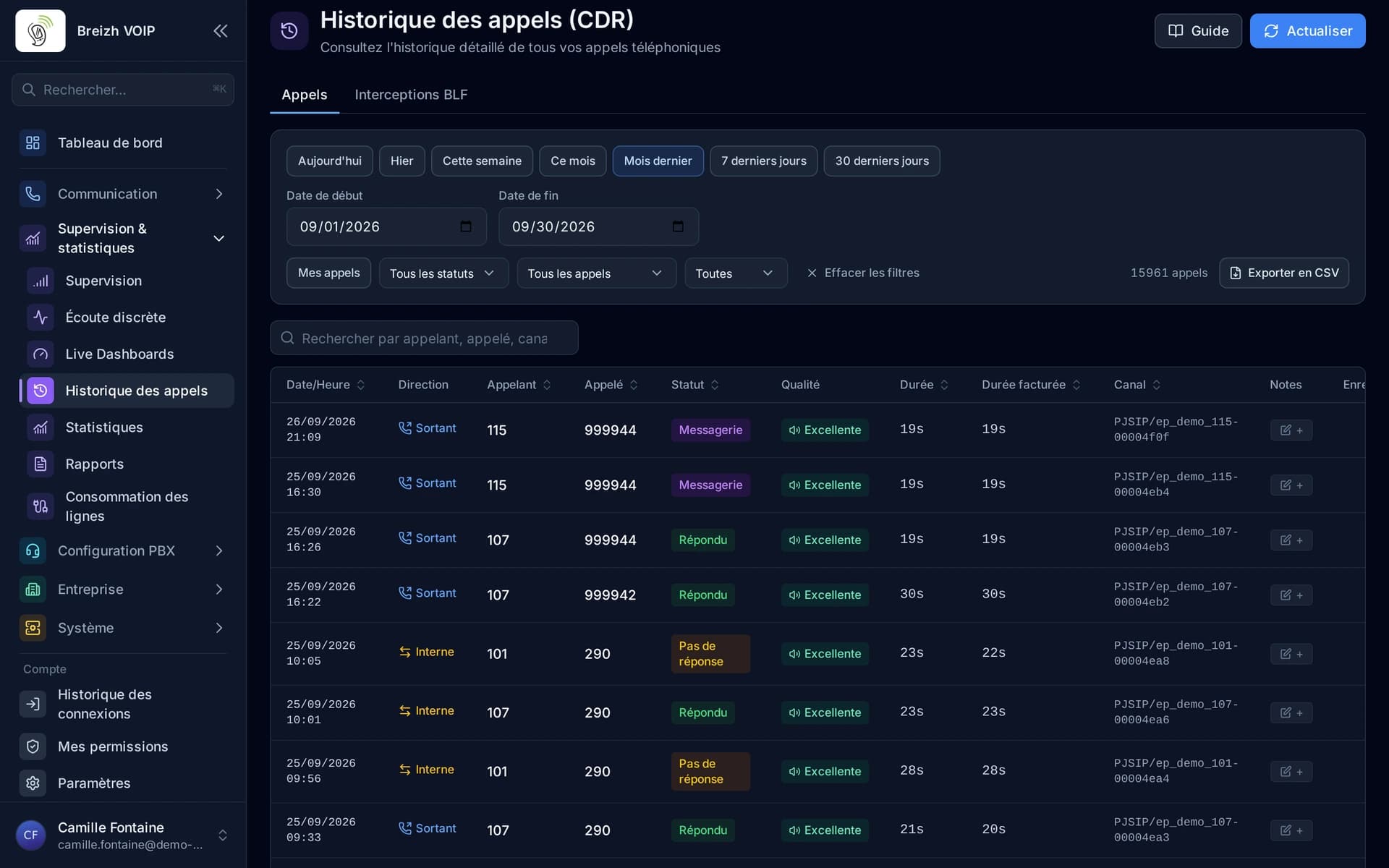Switch to Interceptions BLF tab
Image resolution: width=1389 pixels, height=868 pixels.
coord(411,95)
